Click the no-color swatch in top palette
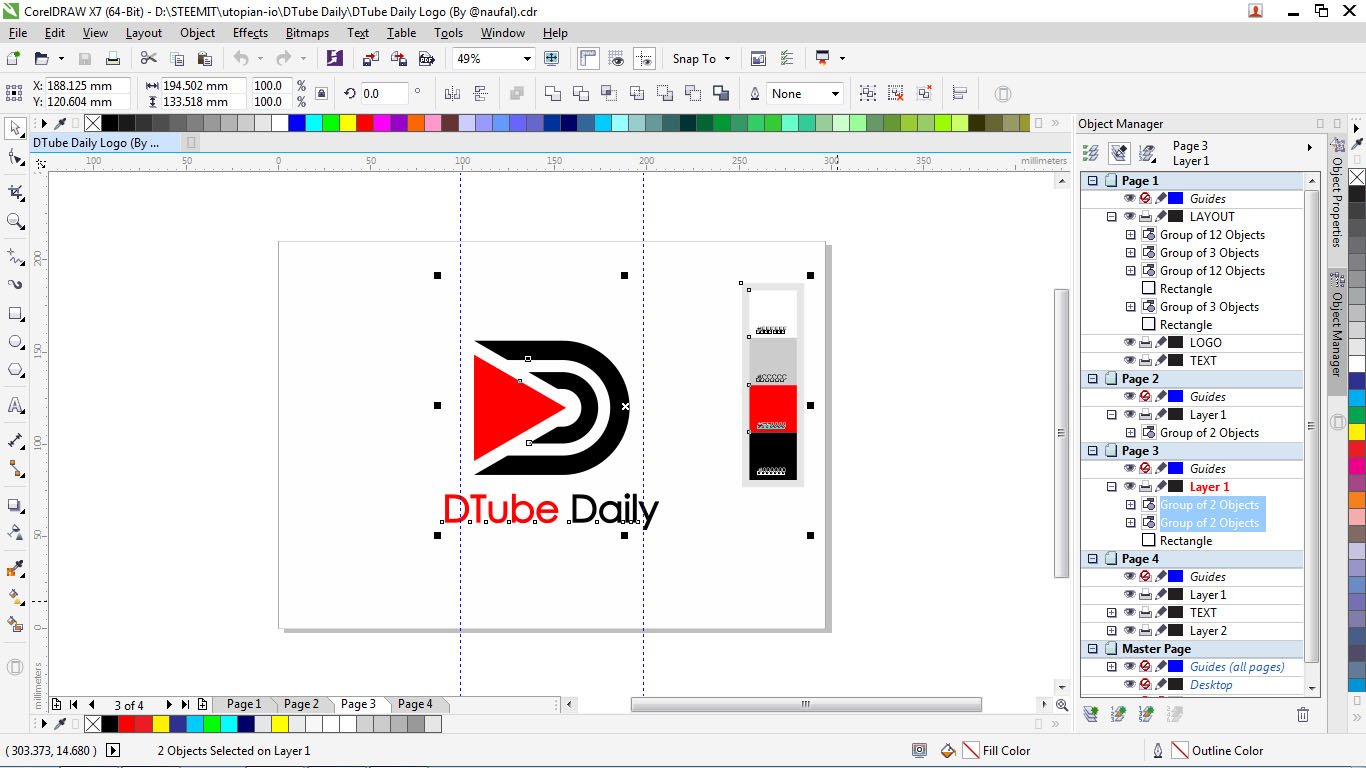 (93, 123)
